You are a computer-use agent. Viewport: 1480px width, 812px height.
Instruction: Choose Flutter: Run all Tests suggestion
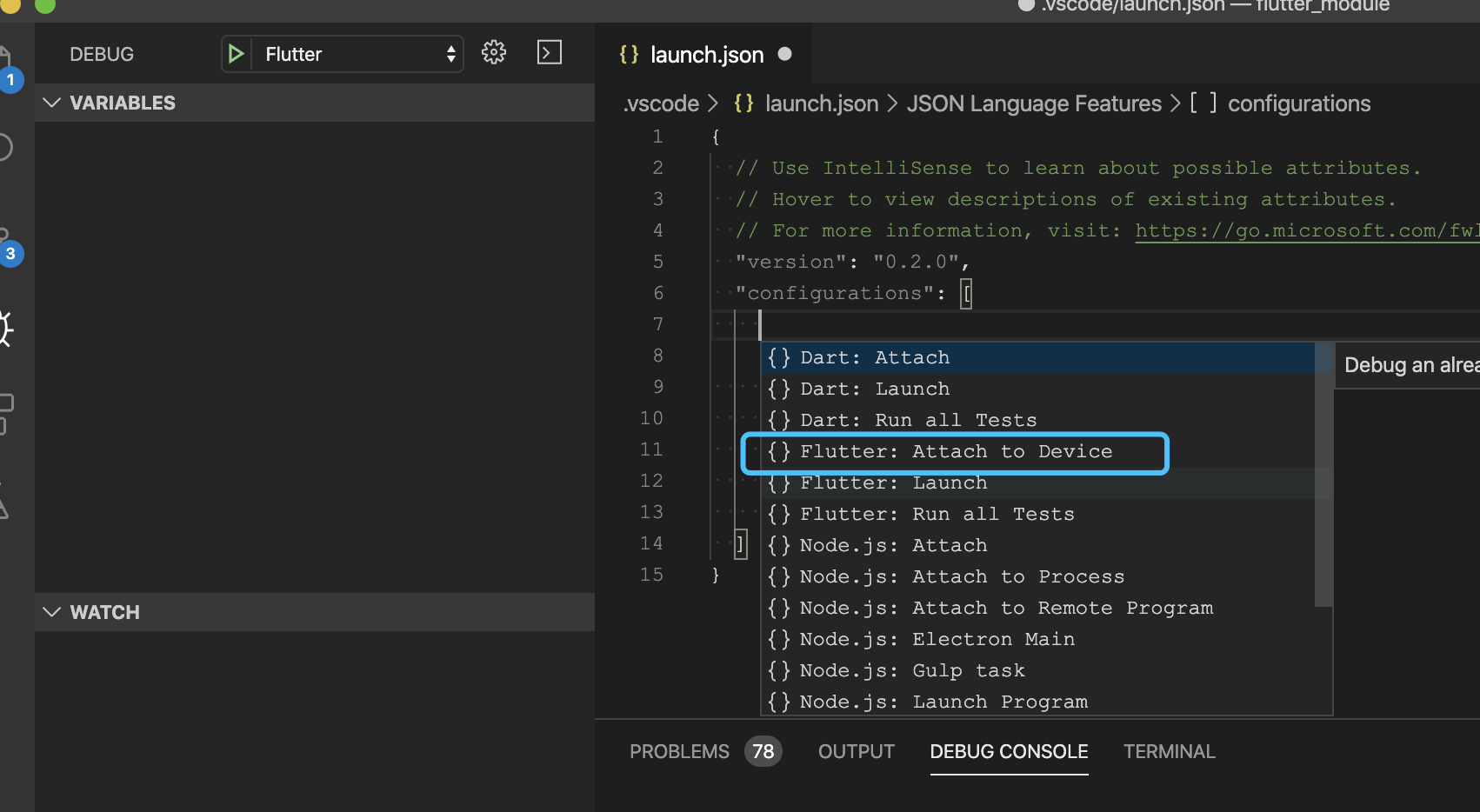[1038, 514]
